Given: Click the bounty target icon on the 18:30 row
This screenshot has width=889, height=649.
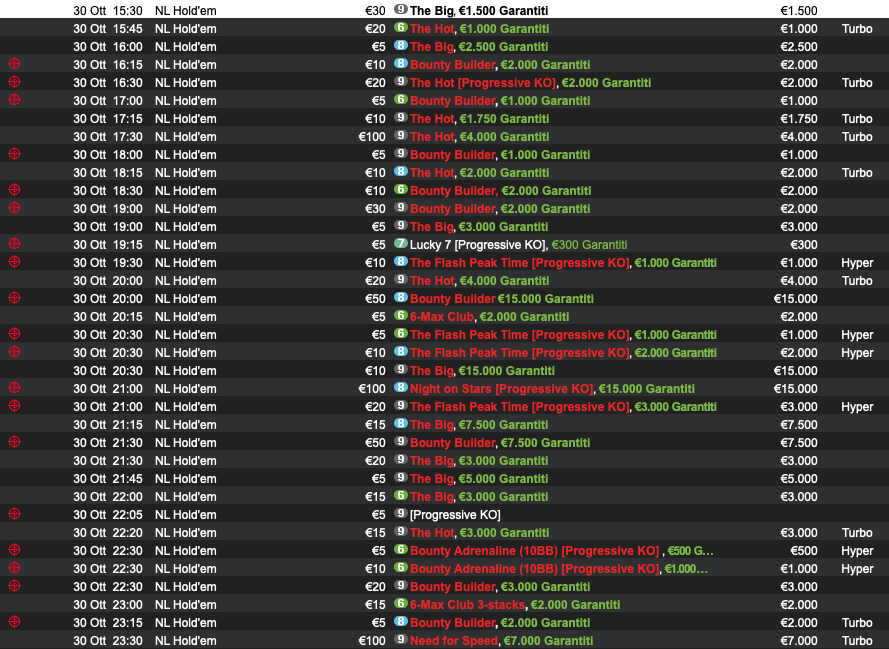Looking at the screenshot, I should [x=15, y=190].
